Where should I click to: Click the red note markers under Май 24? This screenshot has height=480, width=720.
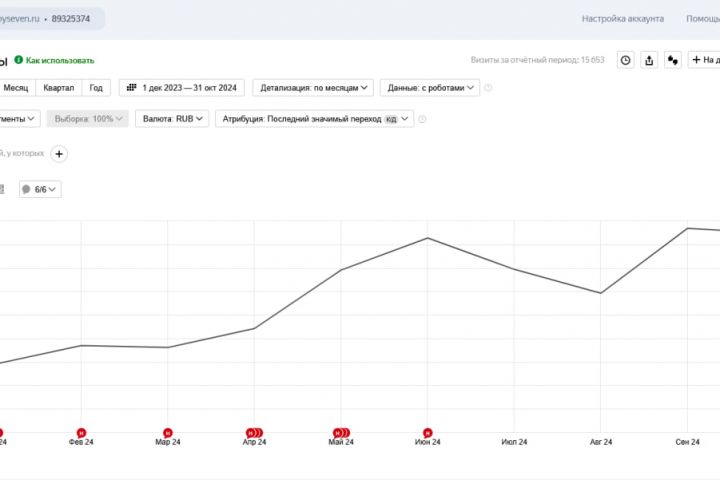[341, 433]
